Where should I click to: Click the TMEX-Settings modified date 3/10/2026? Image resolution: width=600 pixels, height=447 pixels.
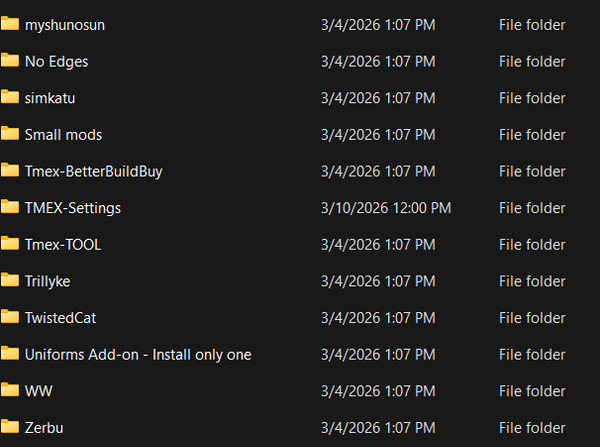click(x=385, y=208)
